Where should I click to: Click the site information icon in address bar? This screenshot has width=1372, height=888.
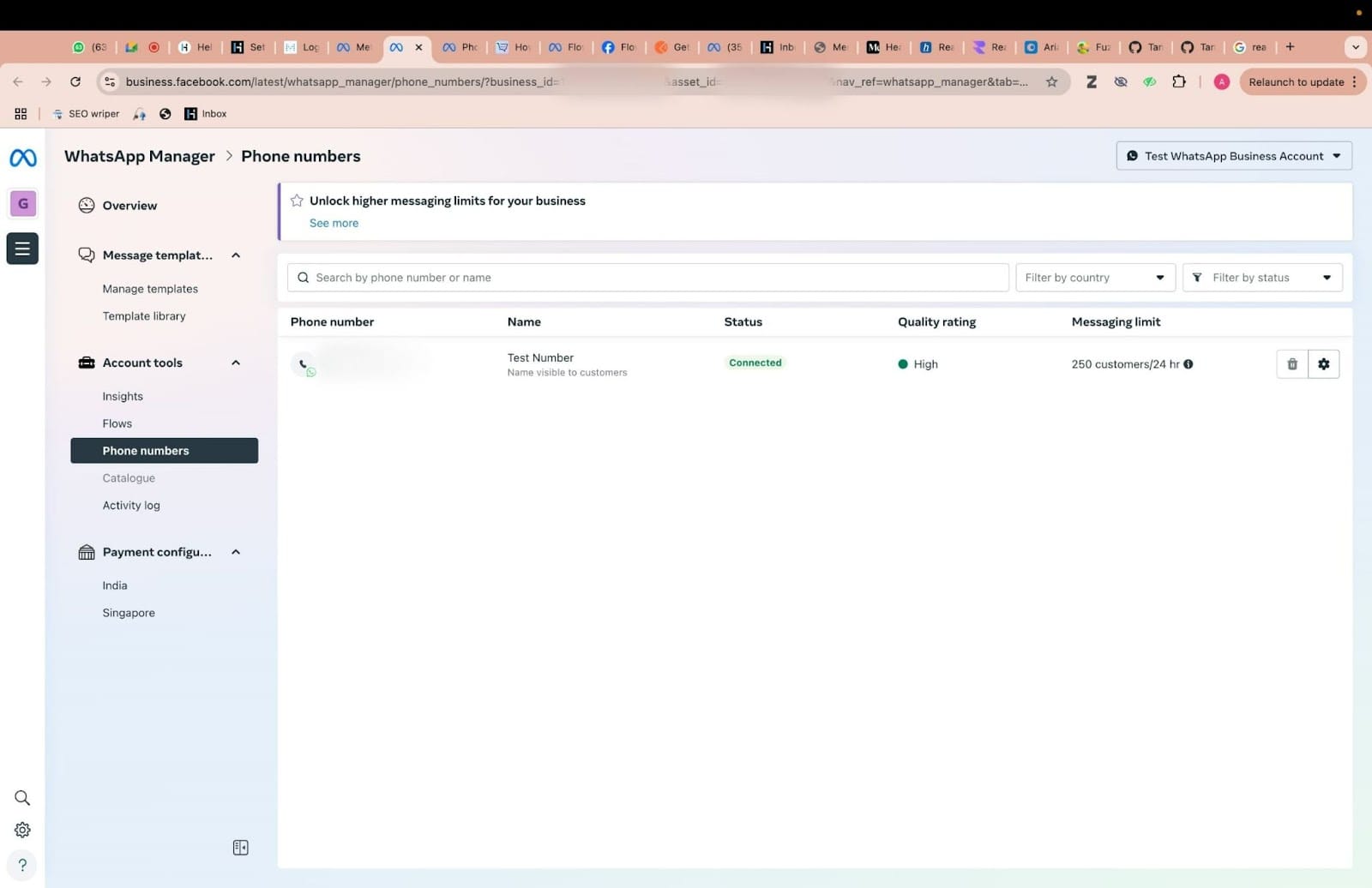(110, 82)
